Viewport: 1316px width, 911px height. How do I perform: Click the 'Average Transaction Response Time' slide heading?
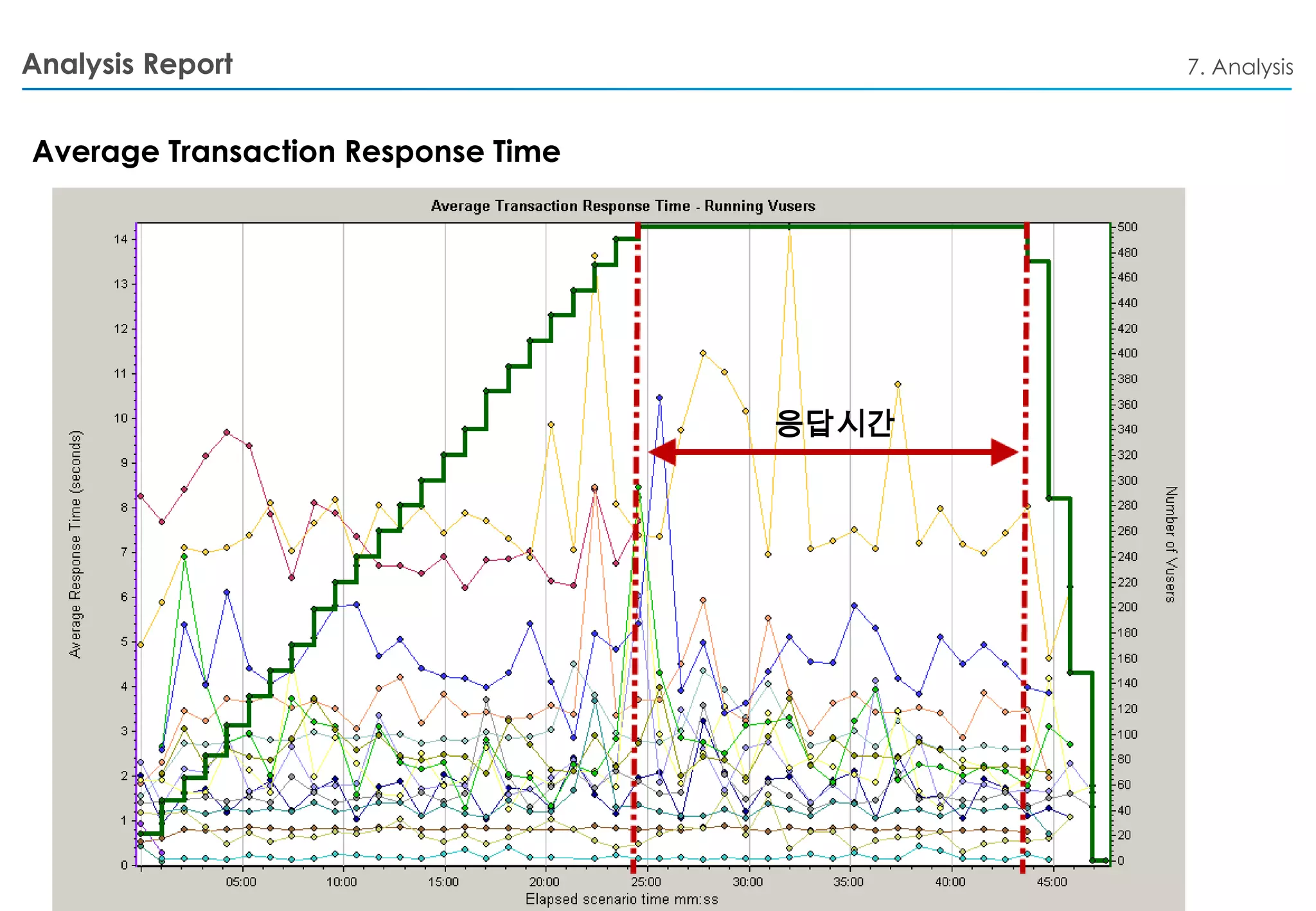click(x=296, y=152)
